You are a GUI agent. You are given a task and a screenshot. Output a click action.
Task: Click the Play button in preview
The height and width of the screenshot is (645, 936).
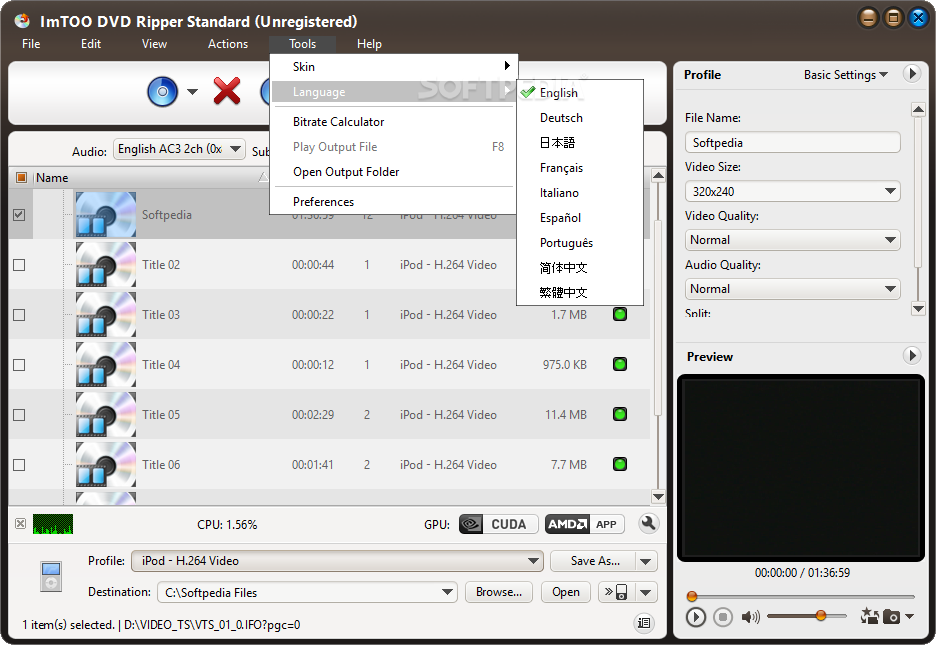[x=695, y=617]
